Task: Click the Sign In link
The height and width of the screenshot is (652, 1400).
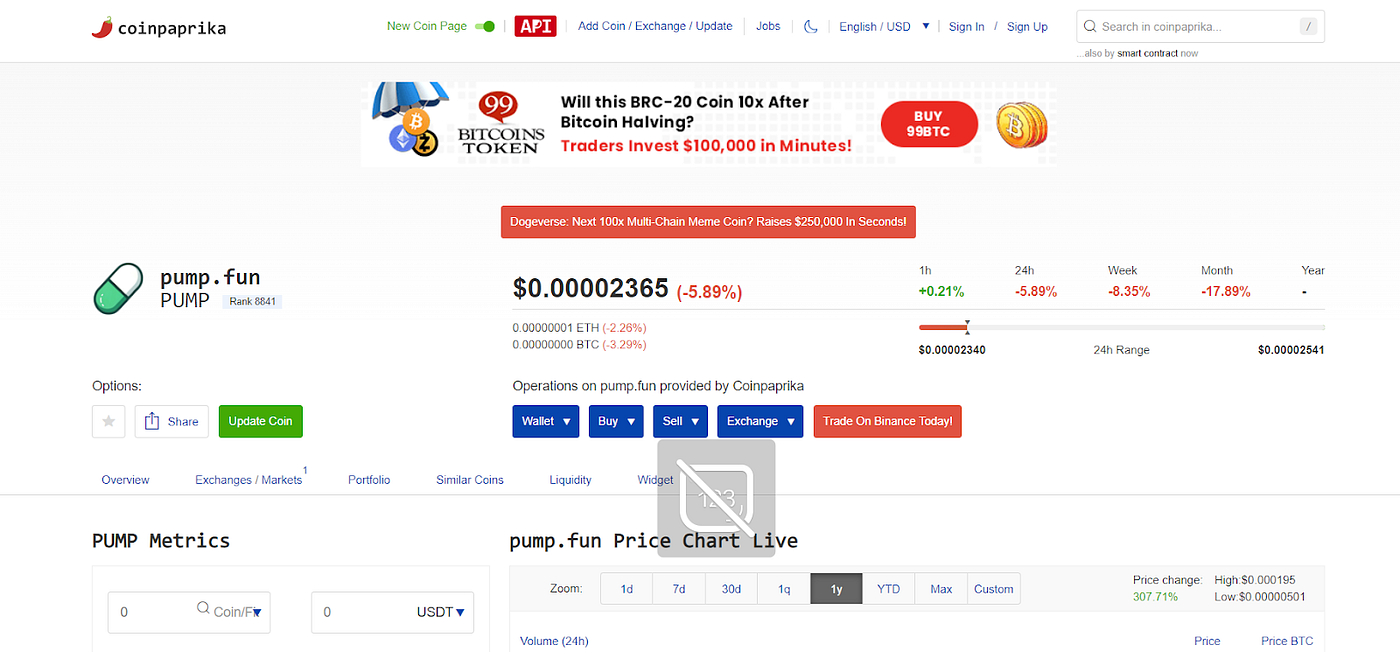Action: (x=966, y=27)
